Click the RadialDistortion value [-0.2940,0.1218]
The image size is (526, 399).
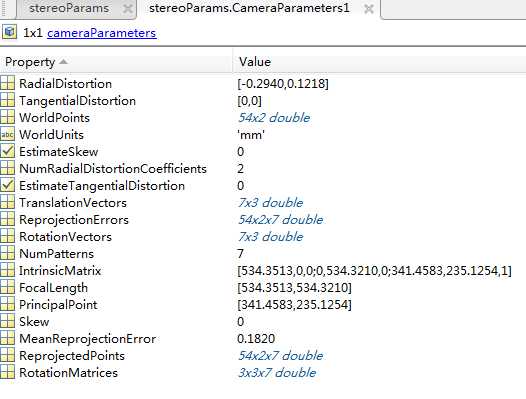click(x=283, y=84)
